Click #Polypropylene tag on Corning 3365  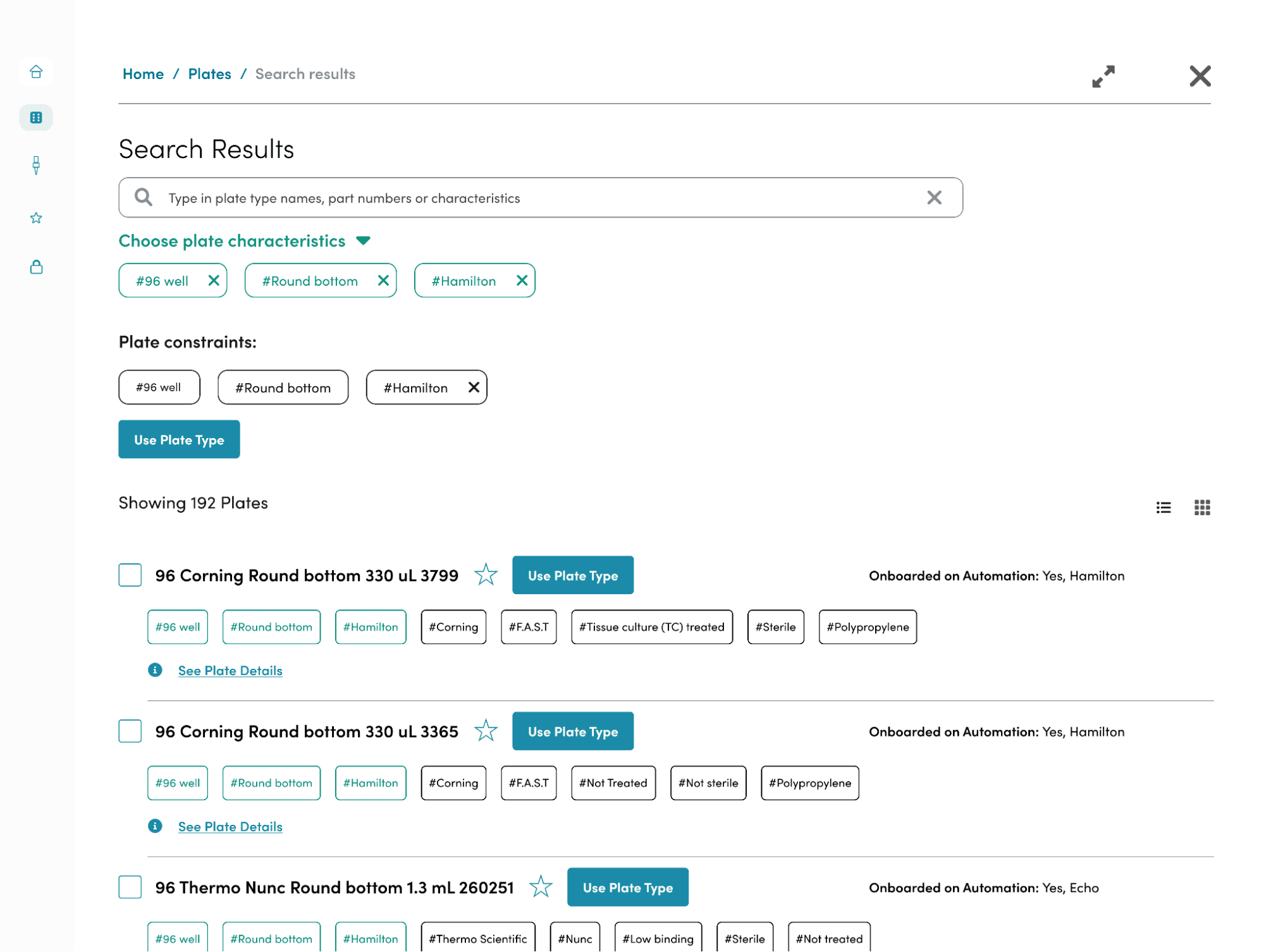tap(810, 783)
